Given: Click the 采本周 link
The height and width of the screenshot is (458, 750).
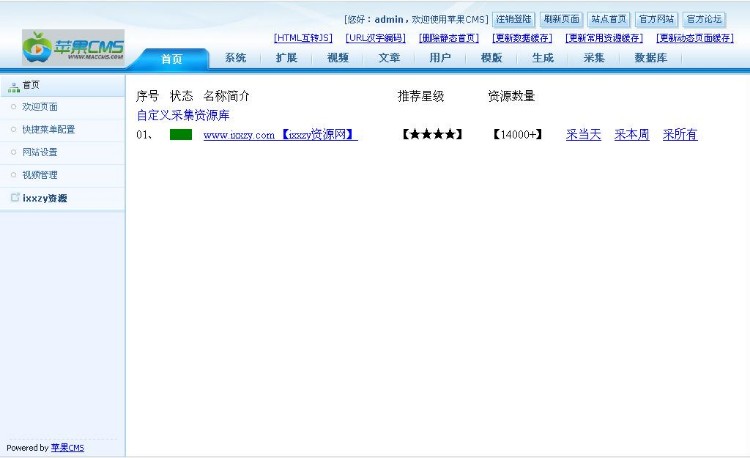Looking at the screenshot, I should [x=631, y=135].
